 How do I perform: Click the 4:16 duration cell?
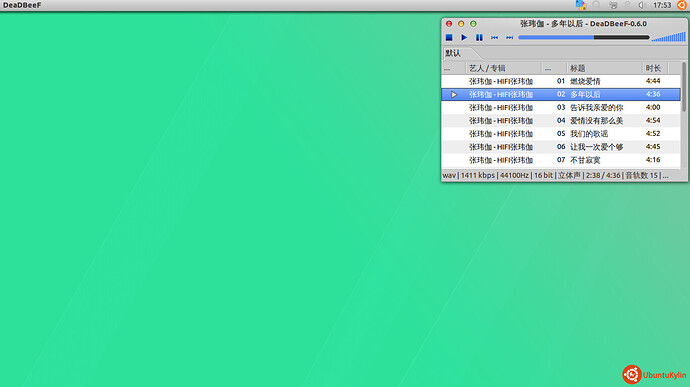click(653, 160)
